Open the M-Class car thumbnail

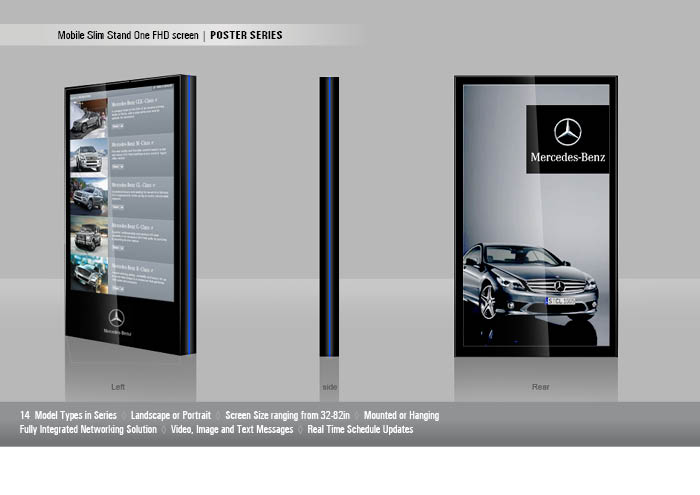coord(88,157)
